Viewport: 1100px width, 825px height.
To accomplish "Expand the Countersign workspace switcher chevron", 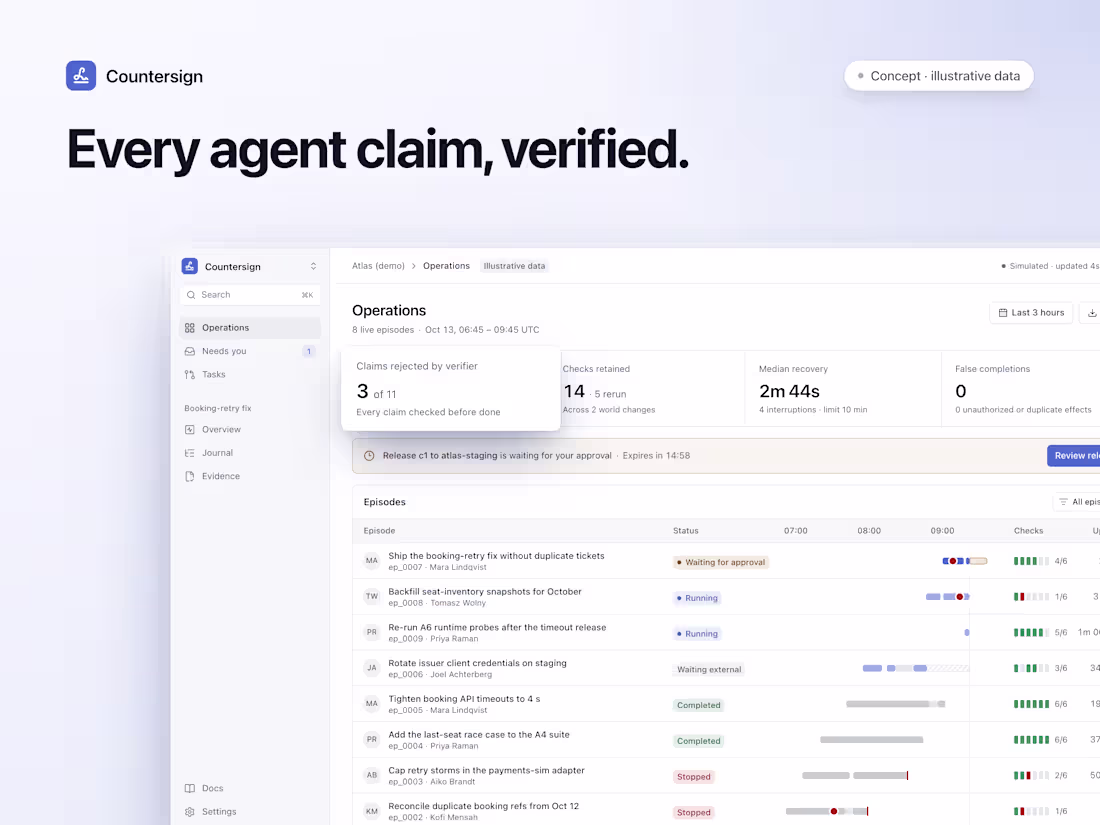I will (313, 267).
